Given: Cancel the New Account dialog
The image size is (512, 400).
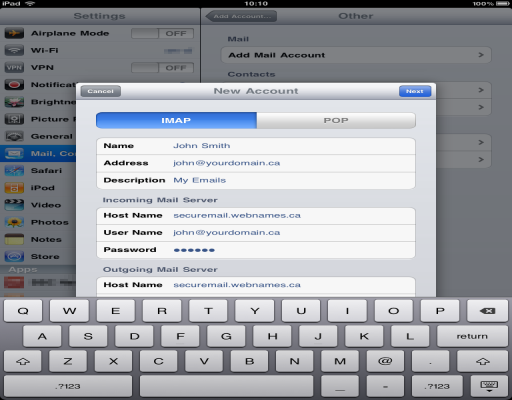Looking at the screenshot, I should 100,91.
